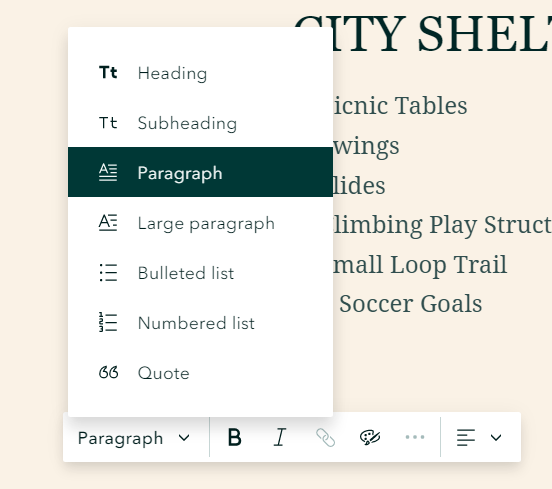Image resolution: width=552 pixels, height=489 pixels.
Task: Choose Subheading from the style menu
Action: click(200, 123)
